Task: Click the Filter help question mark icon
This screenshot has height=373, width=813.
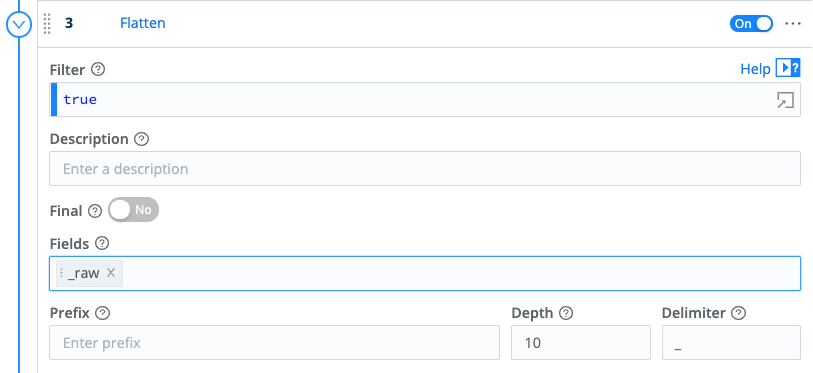Action: (98, 70)
